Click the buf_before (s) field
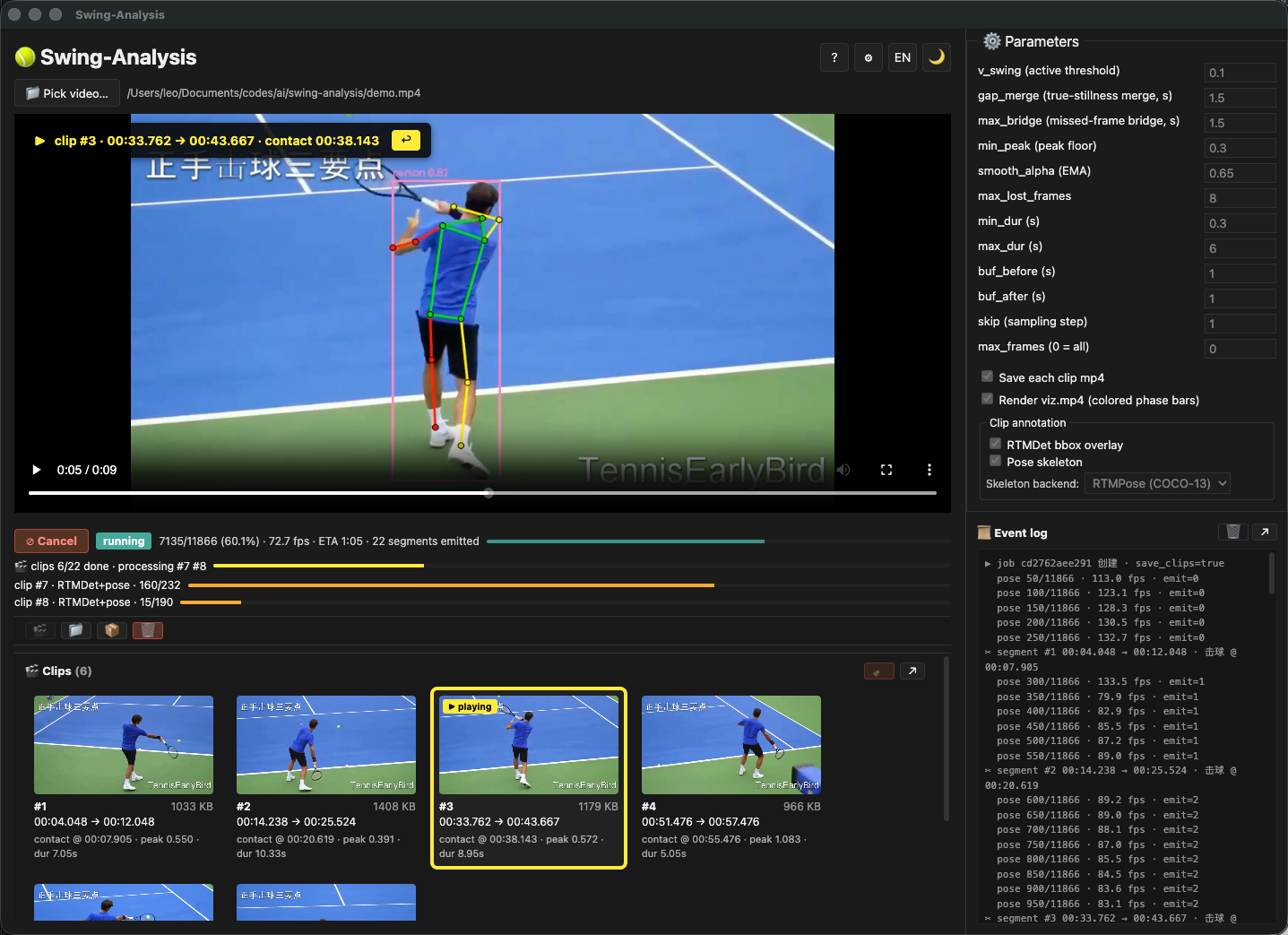 (1240, 273)
